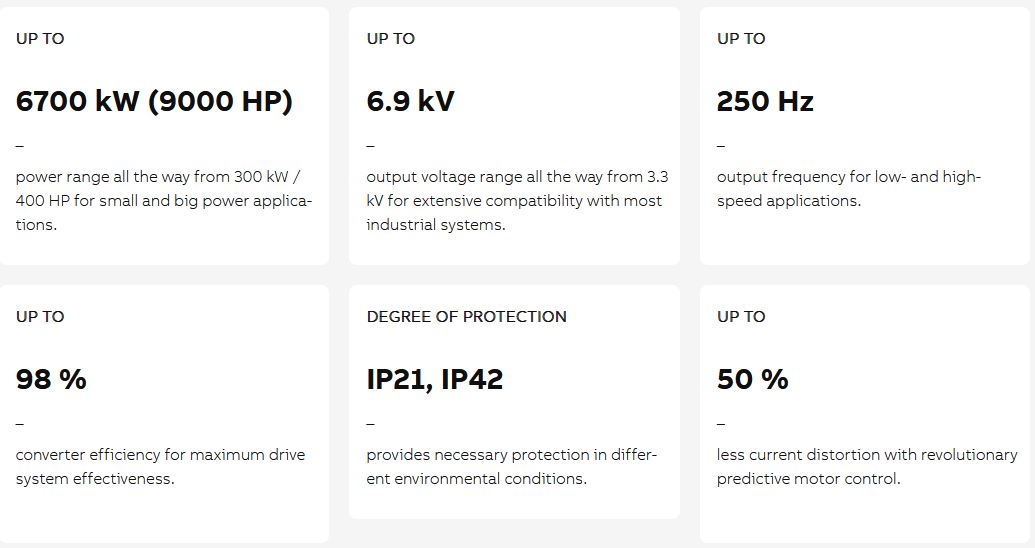This screenshot has width=1035, height=548.
Task: Click the environmental protection description text
Action: click(511, 466)
